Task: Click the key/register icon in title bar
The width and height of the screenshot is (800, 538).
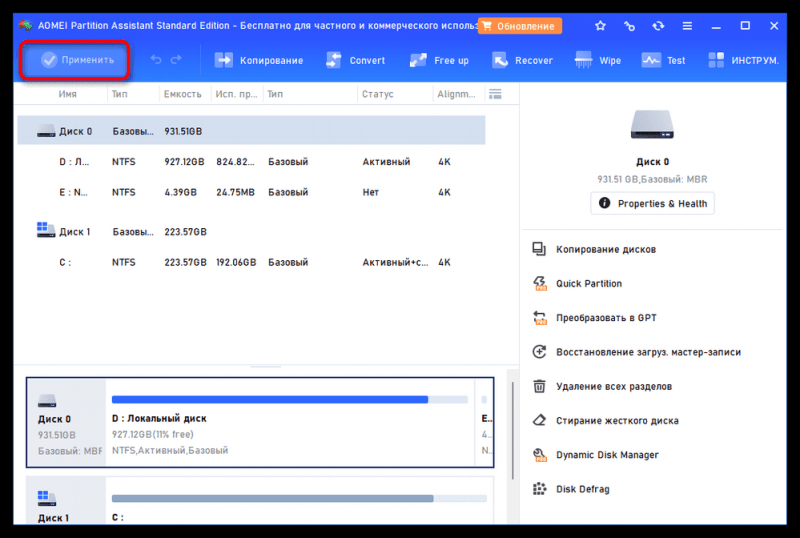Action: [x=630, y=26]
